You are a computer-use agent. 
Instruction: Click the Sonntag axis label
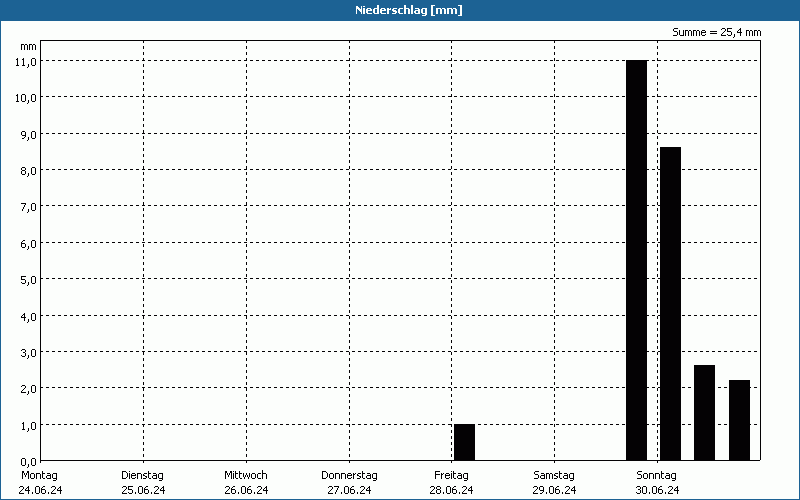tap(657, 476)
